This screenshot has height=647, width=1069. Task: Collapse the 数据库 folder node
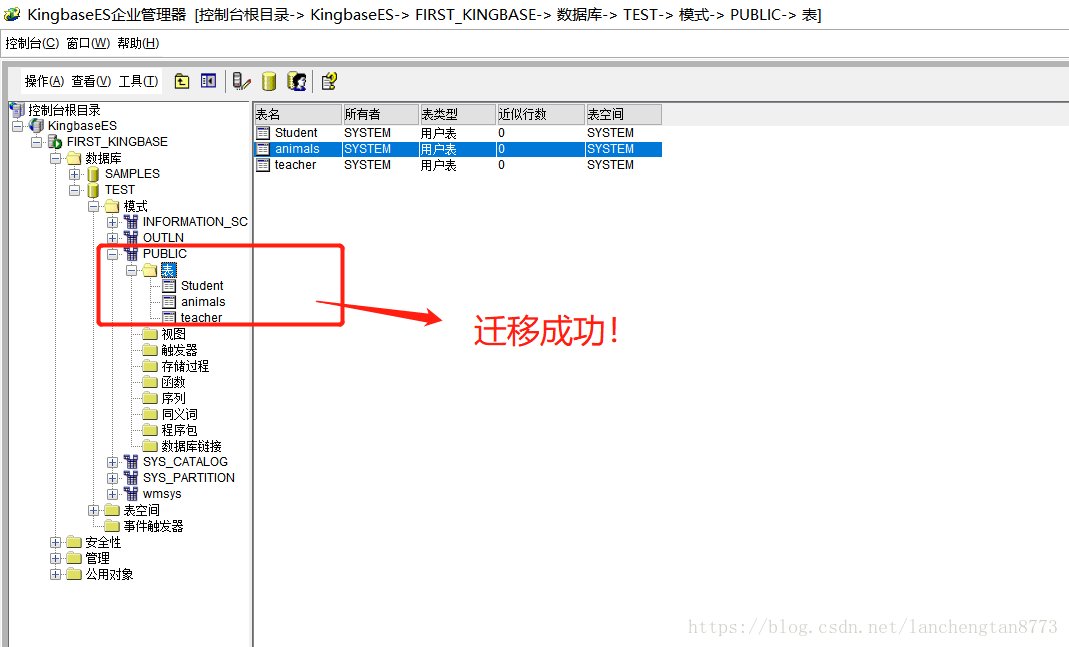56,158
